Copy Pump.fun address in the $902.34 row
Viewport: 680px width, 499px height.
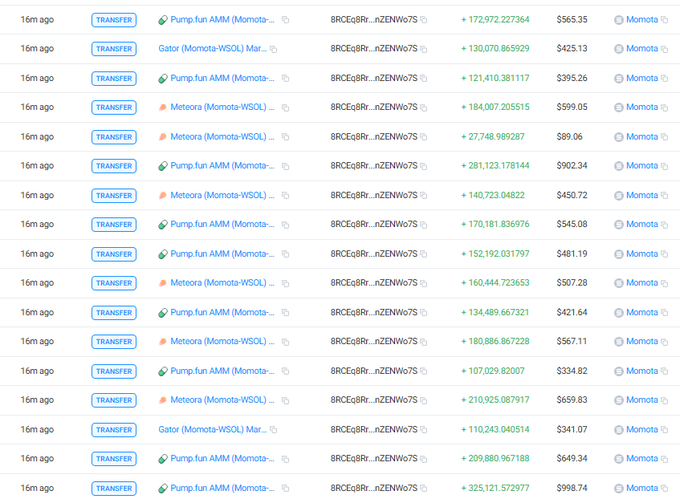(285, 166)
